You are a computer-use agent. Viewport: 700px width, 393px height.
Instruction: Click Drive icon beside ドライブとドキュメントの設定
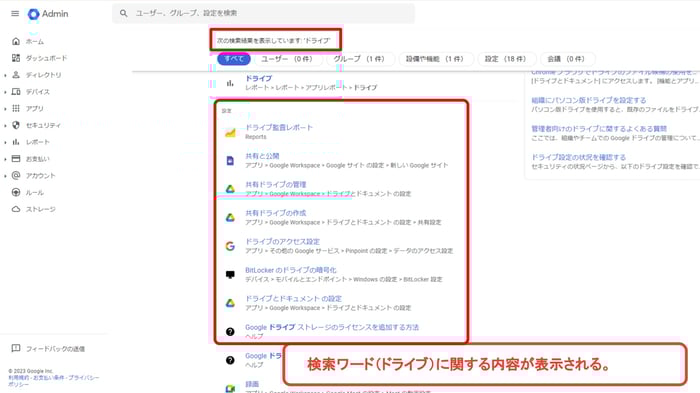coord(230,303)
